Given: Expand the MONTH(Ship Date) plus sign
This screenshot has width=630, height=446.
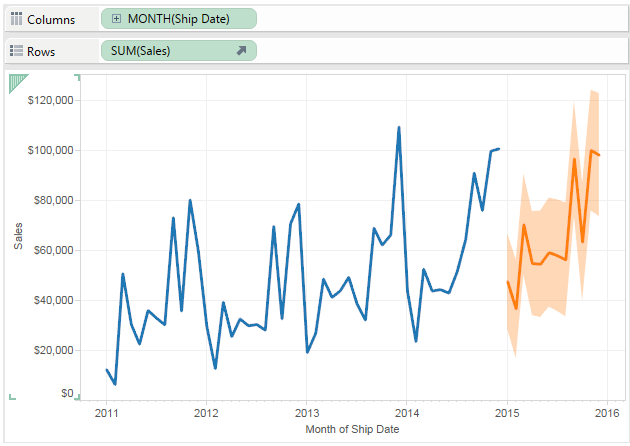Looking at the screenshot, I should click(117, 19).
